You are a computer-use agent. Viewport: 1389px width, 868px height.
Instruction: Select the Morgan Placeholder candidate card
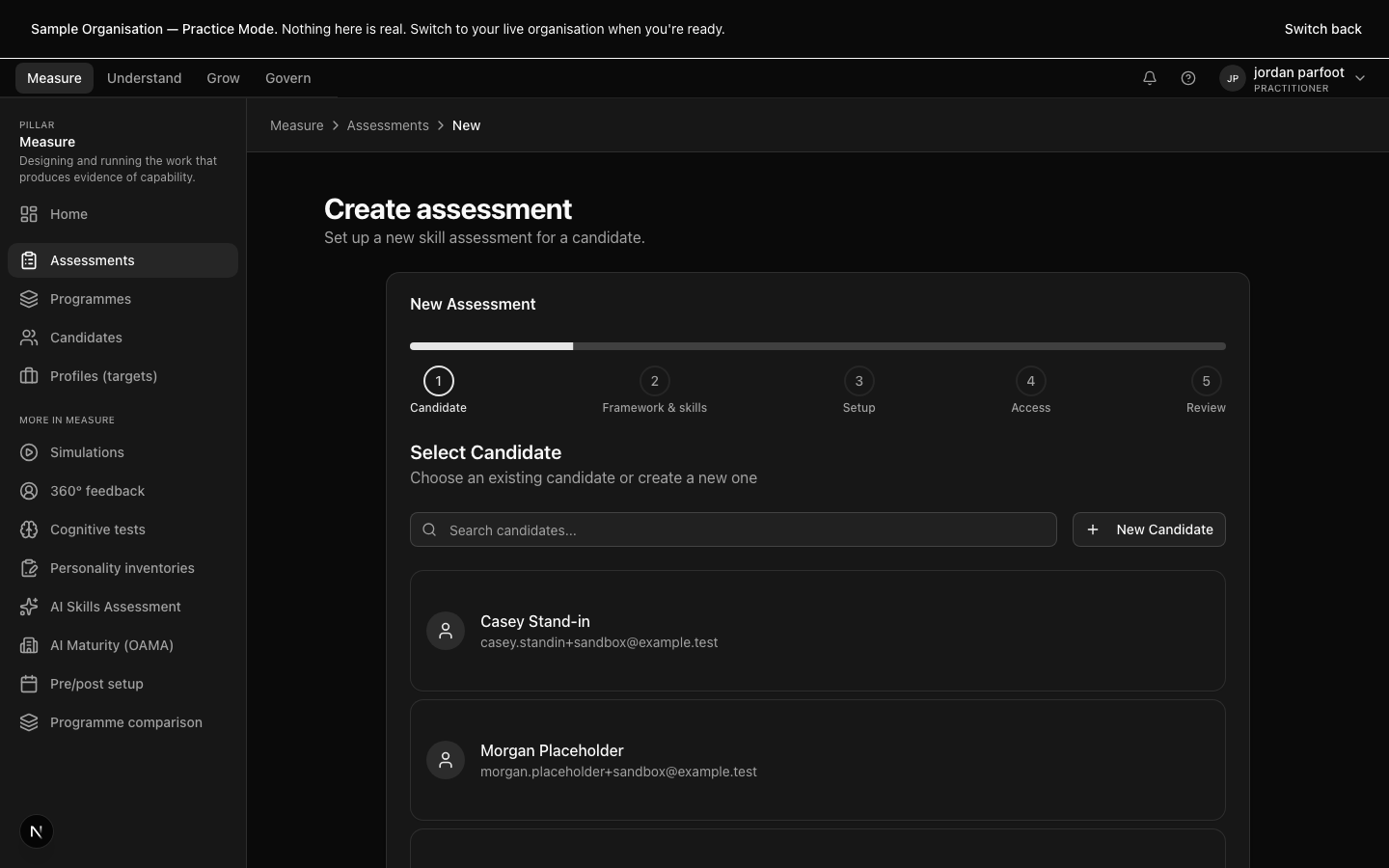click(818, 760)
